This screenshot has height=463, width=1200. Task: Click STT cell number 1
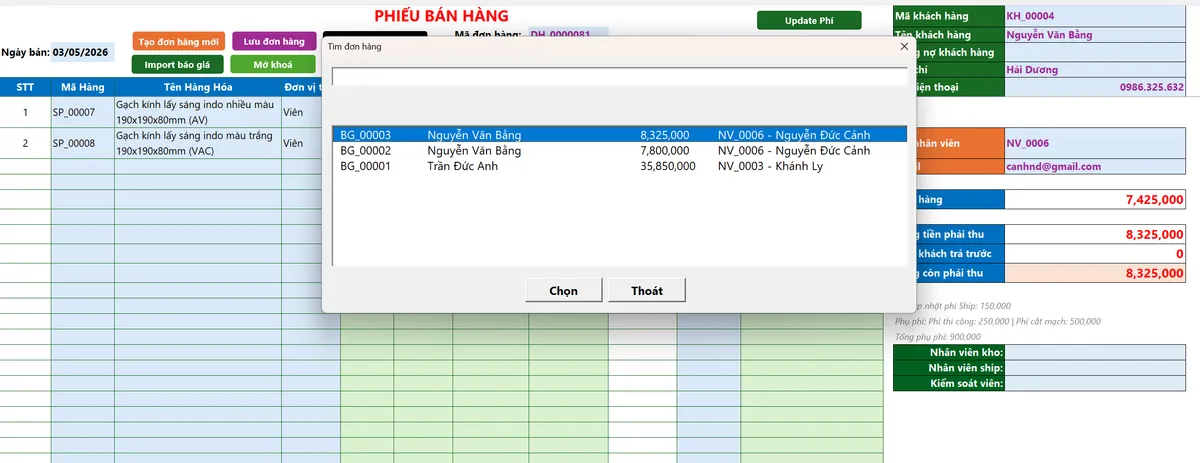tap(25, 113)
